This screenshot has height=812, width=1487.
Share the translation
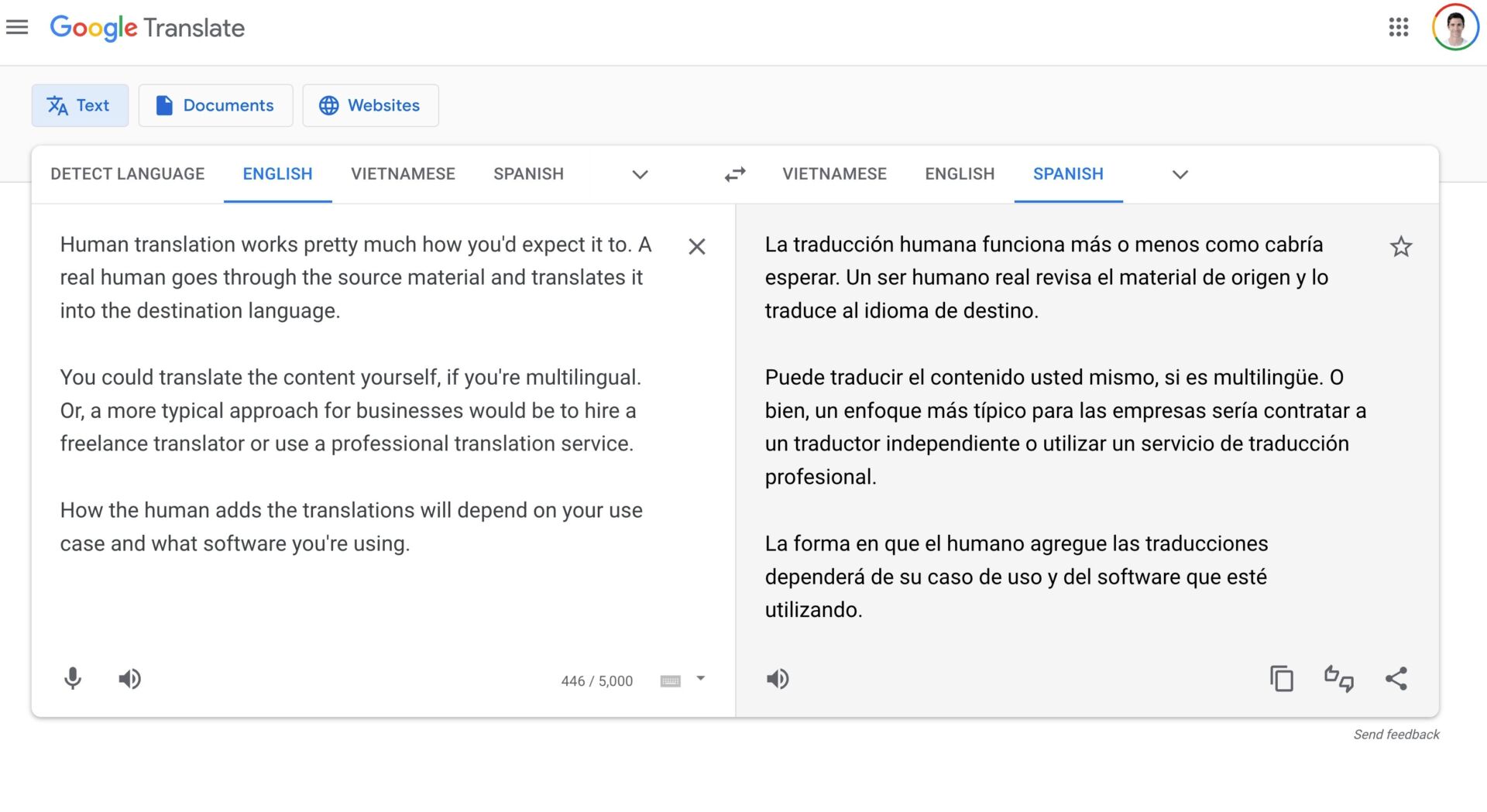click(1397, 679)
